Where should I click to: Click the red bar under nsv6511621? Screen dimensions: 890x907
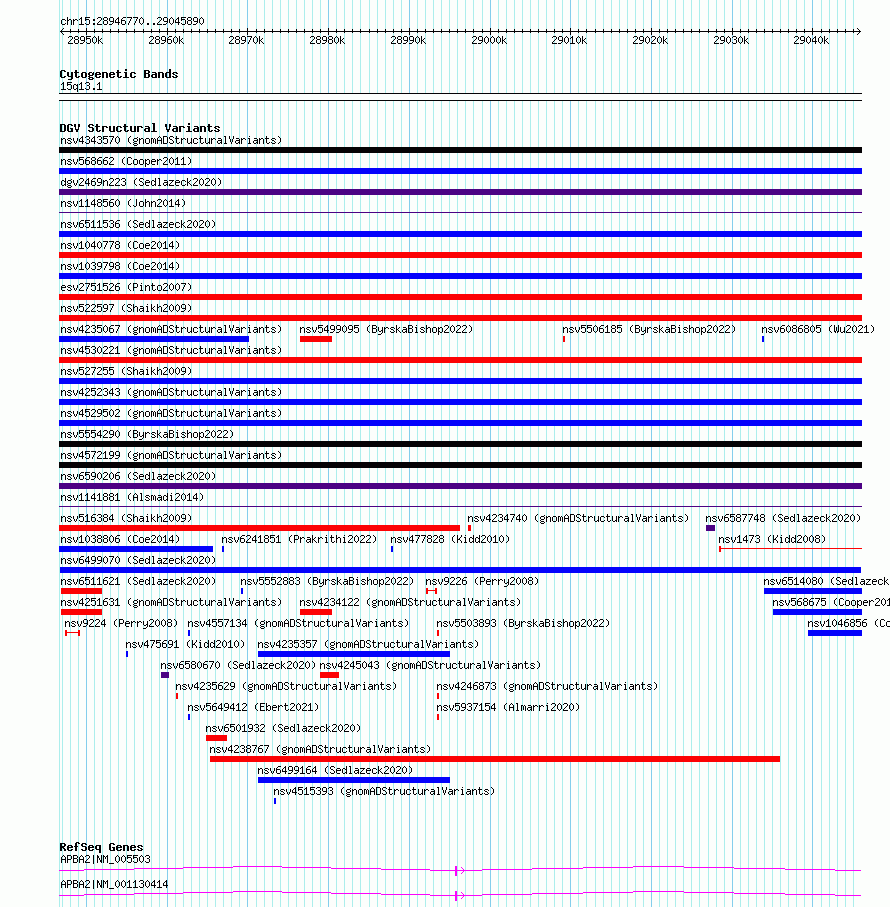tap(82, 591)
